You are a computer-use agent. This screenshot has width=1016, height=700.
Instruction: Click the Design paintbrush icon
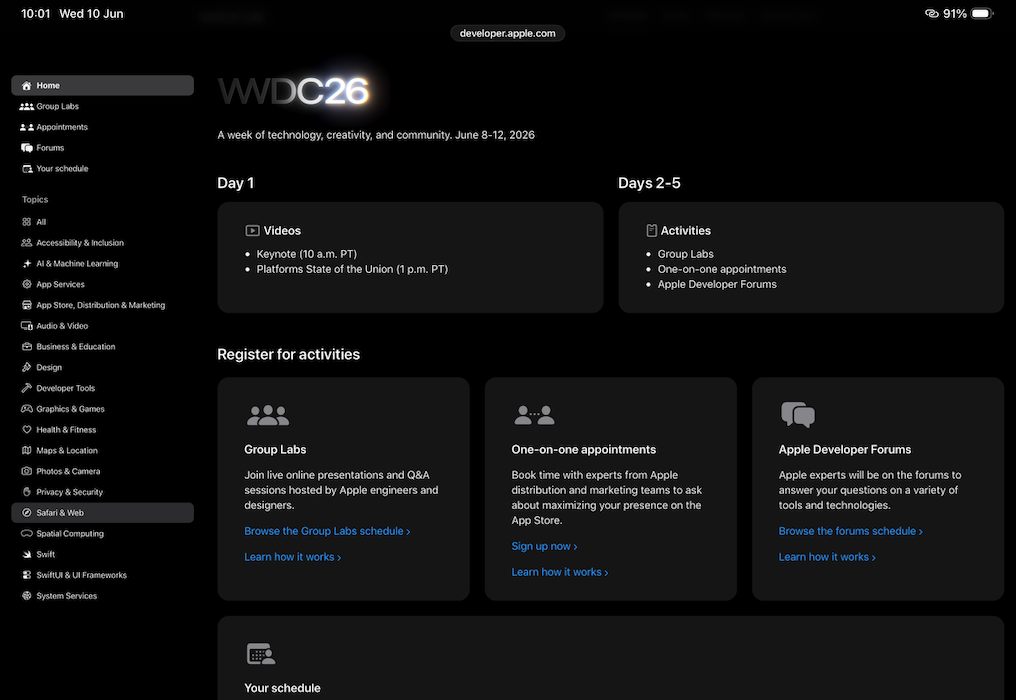point(27,367)
